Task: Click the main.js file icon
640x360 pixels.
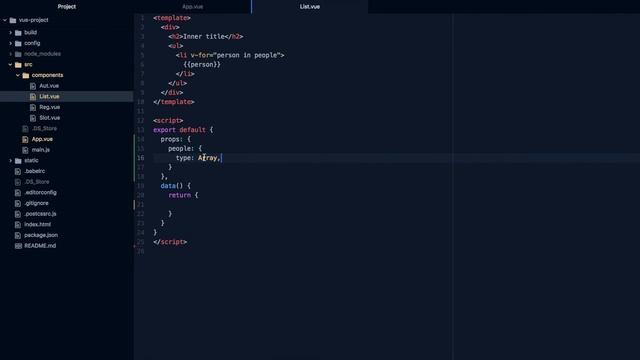Action: [x=25, y=150]
